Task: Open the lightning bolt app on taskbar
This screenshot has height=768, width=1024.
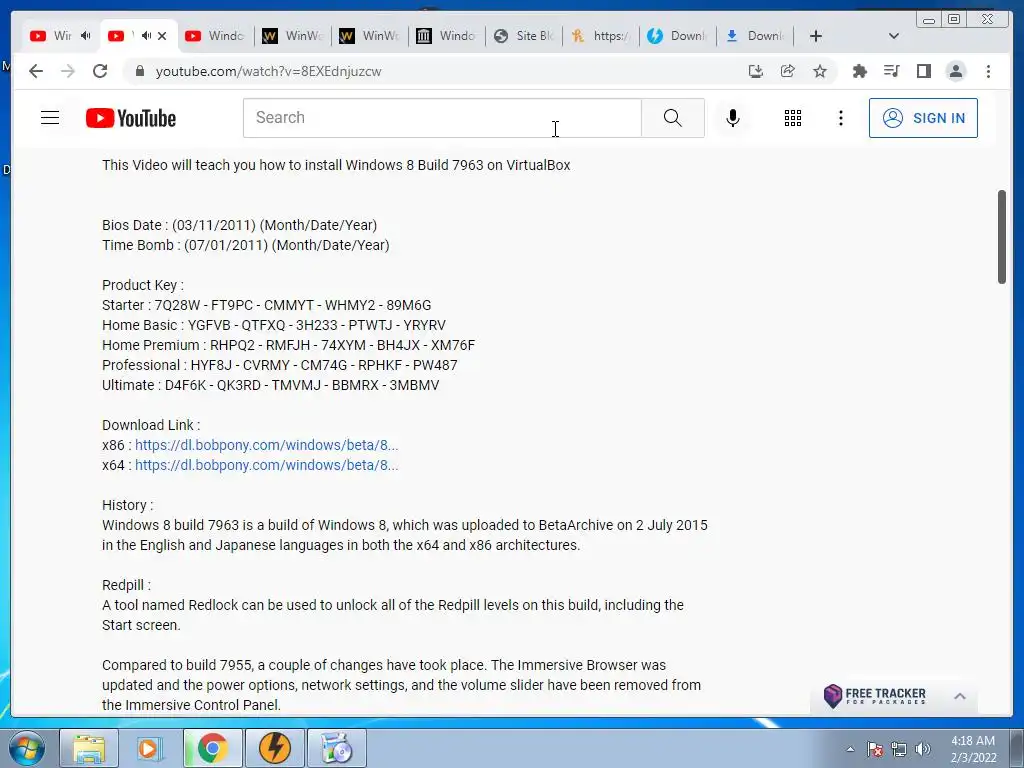Action: [x=275, y=748]
